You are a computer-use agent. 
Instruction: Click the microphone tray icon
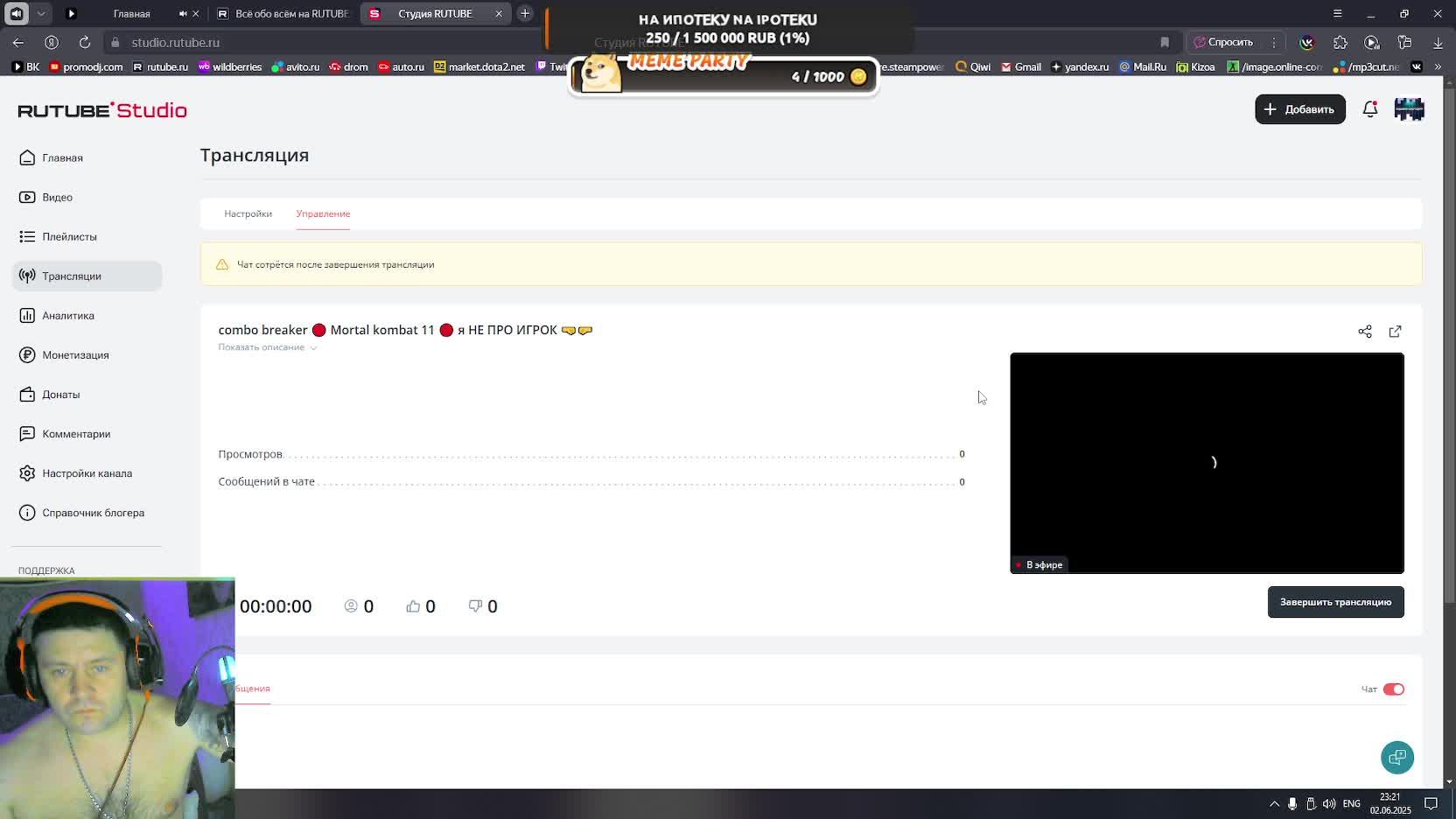click(1292, 804)
